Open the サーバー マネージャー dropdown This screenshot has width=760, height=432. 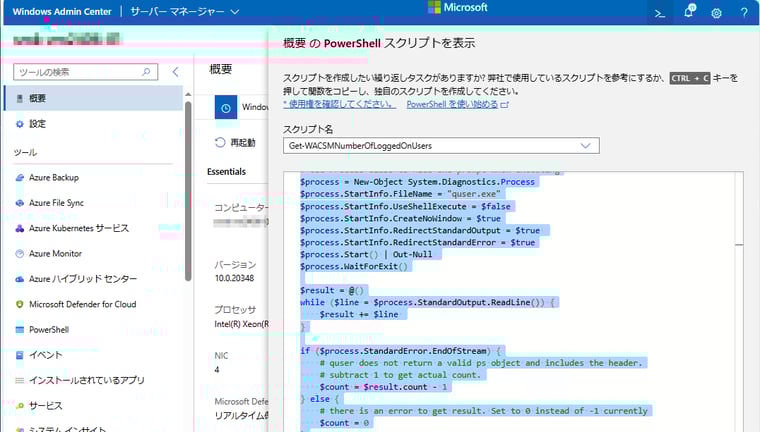[185, 12]
